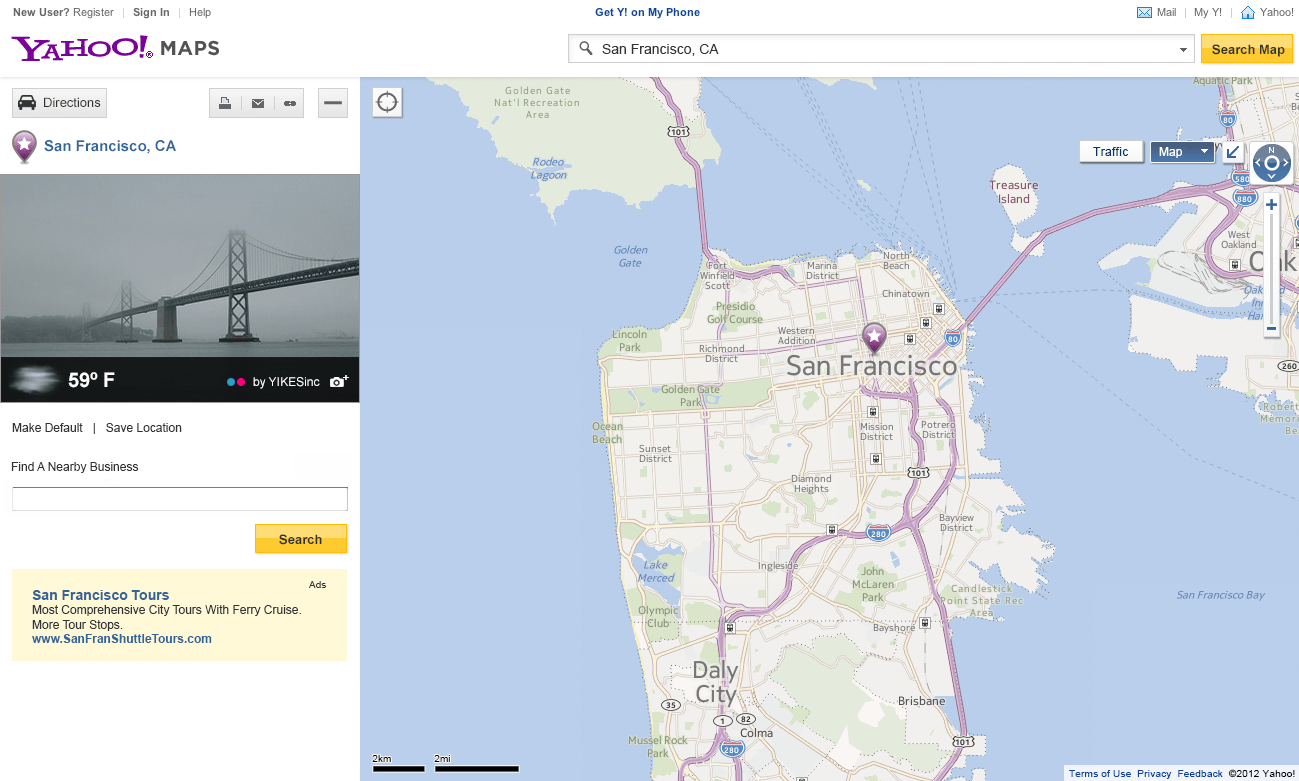Screen dimensions: 1299x781
Task: Click the My Y! link
Action: (1208, 12)
